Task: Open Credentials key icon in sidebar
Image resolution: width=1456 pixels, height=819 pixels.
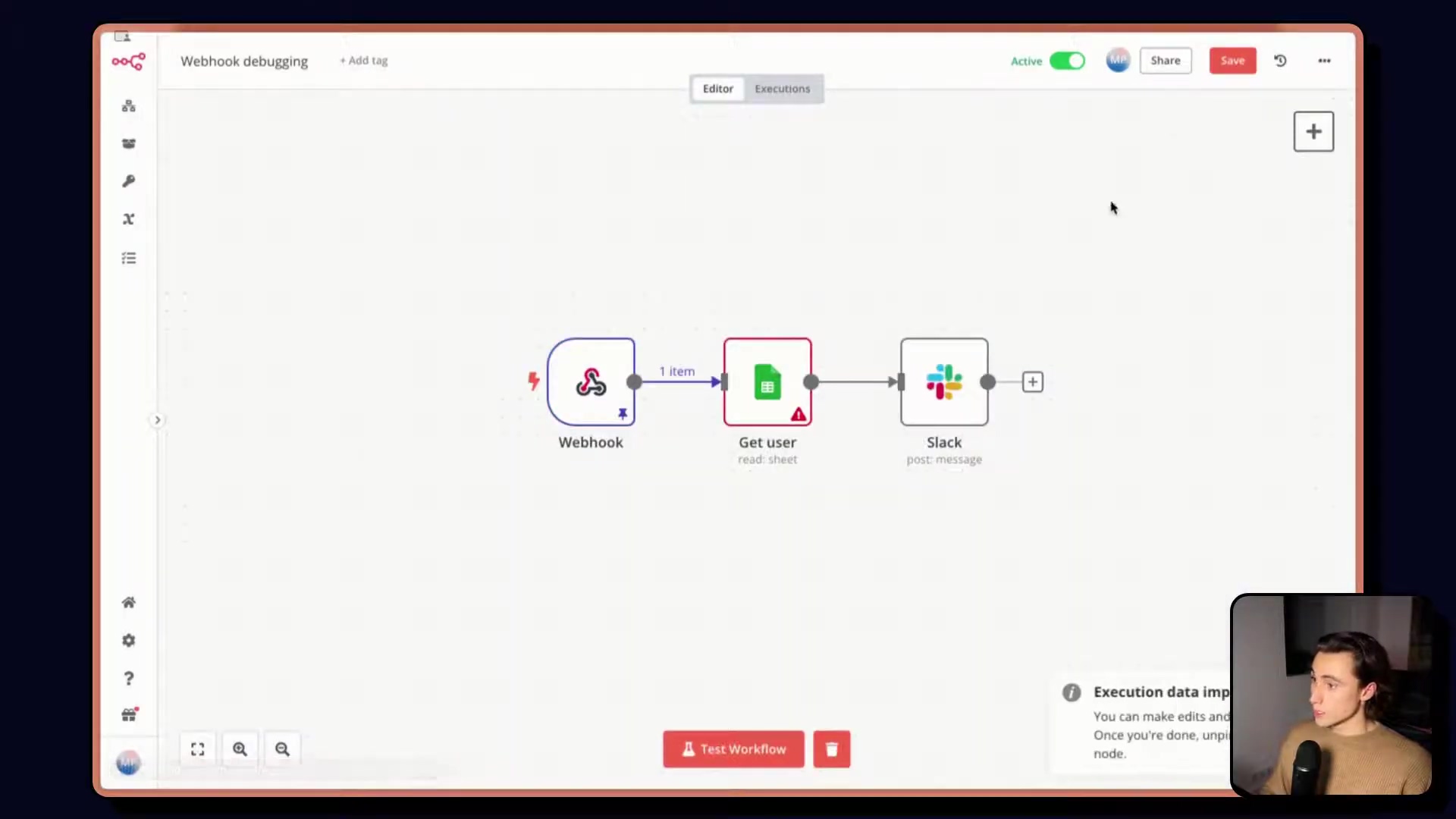Action: (129, 181)
